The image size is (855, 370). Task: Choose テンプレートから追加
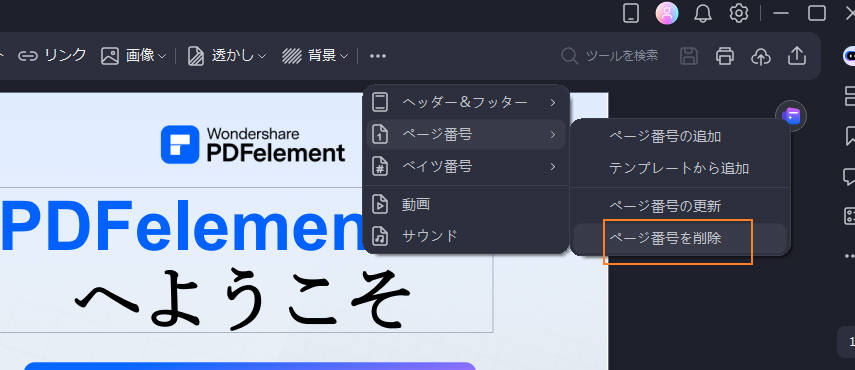[x=680, y=168]
